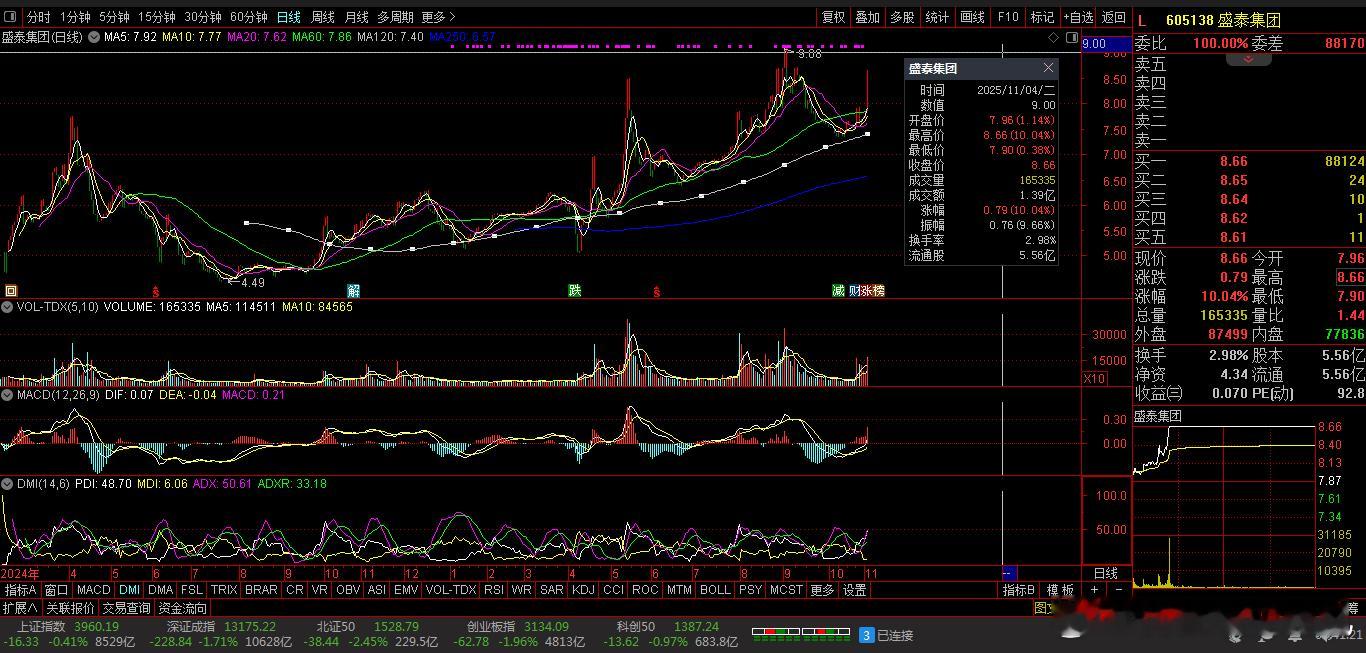Image resolution: width=1366 pixels, height=653 pixels.
Task: Click the 减 event marker on the chart
Action: coord(838,291)
